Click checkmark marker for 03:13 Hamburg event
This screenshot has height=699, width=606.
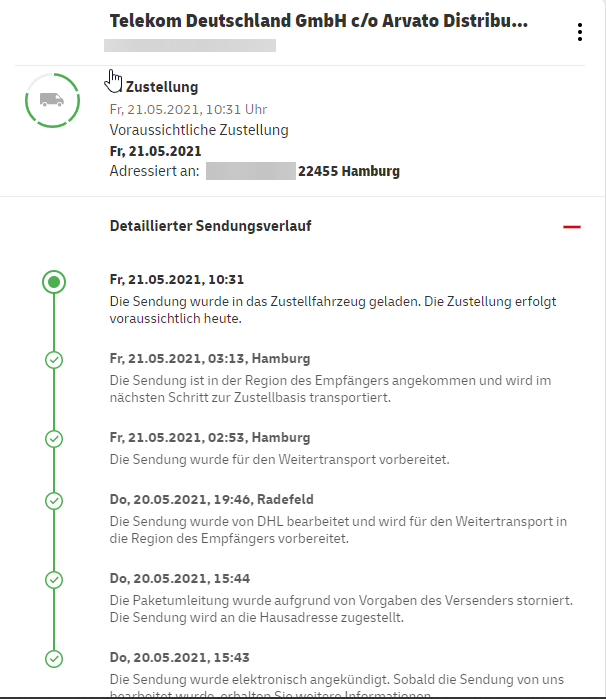click(x=54, y=360)
